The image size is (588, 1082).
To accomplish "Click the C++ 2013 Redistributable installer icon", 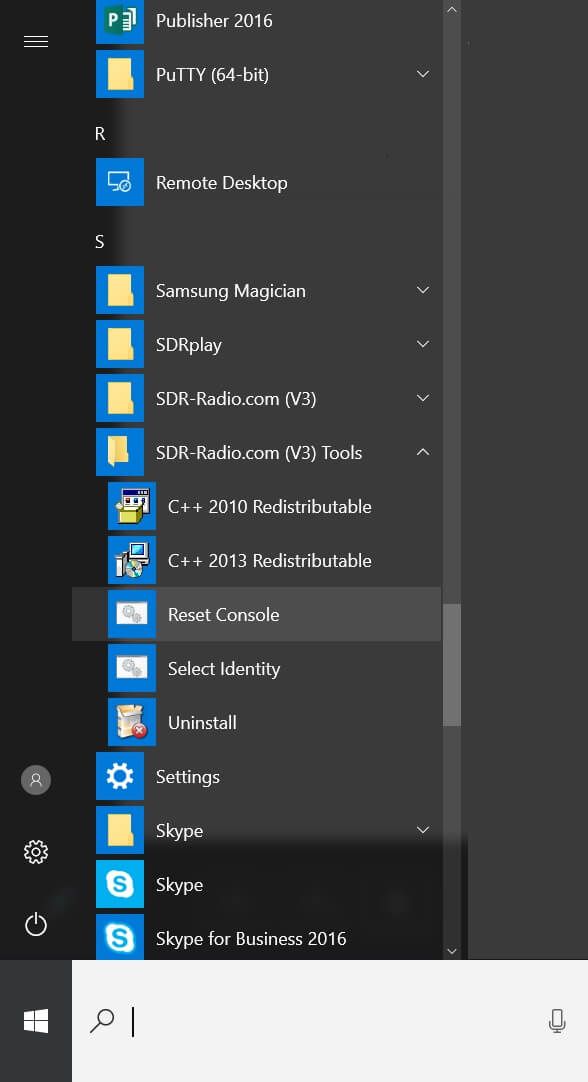I will point(132,560).
